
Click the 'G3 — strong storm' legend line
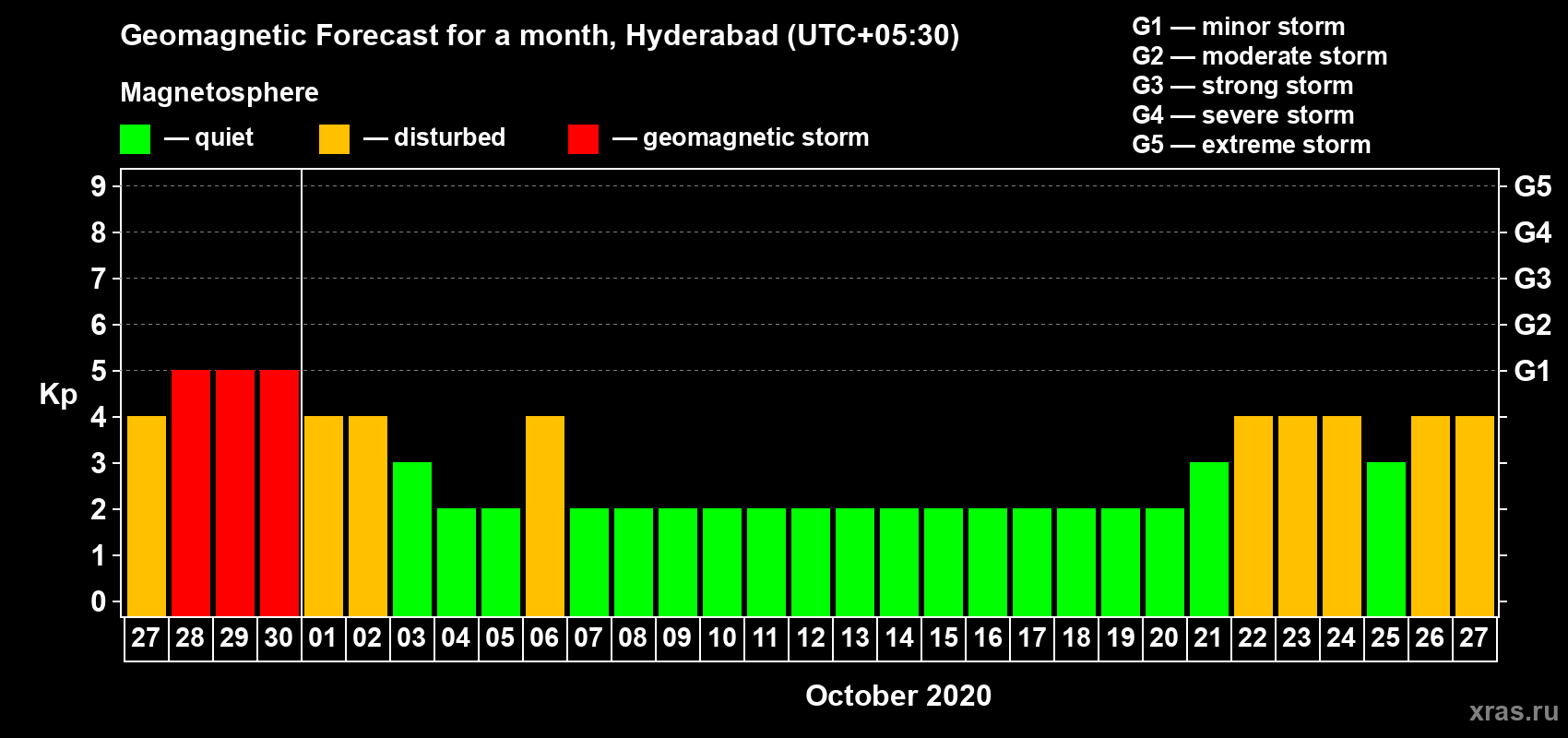pos(1242,86)
